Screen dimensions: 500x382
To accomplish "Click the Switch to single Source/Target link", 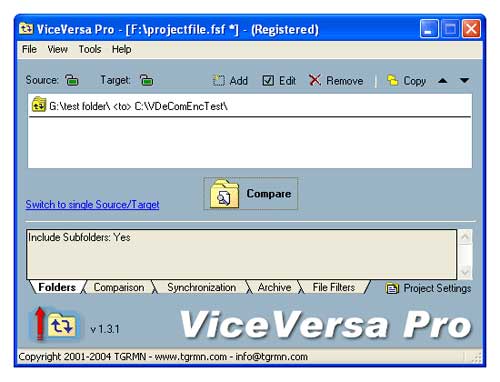I will pyautogui.click(x=92, y=204).
